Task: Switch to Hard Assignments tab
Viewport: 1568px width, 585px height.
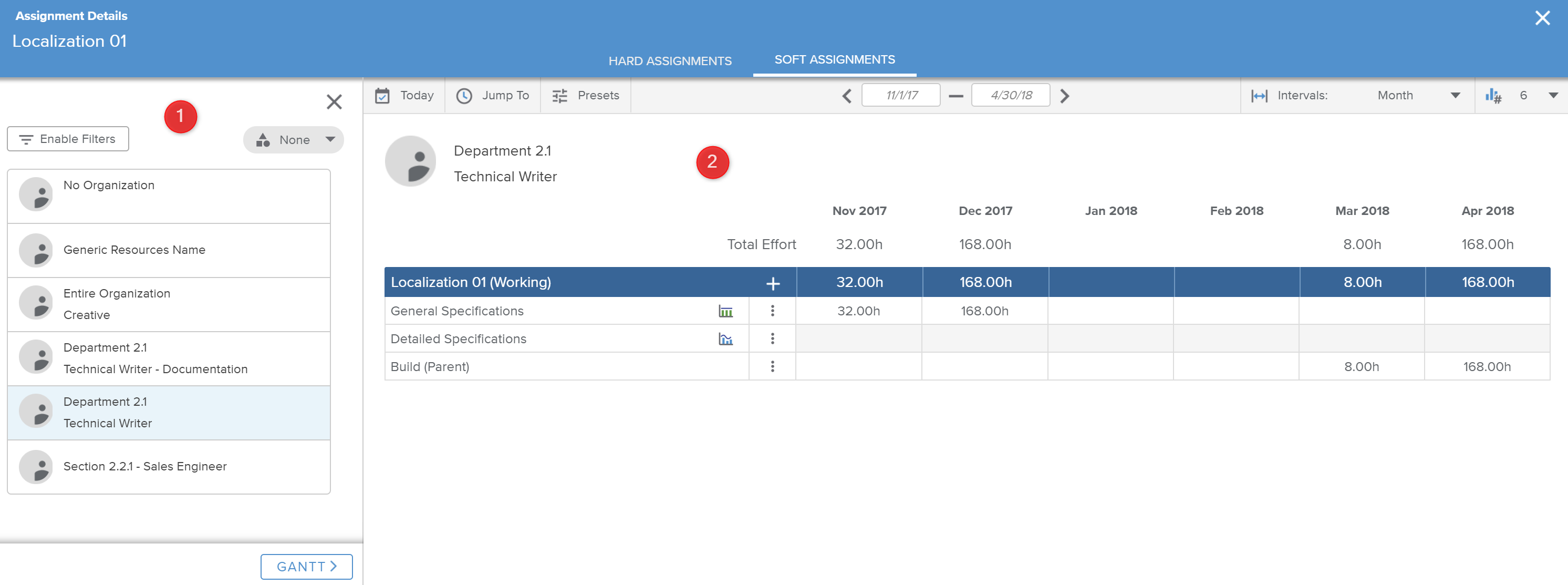Action: (670, 61)
